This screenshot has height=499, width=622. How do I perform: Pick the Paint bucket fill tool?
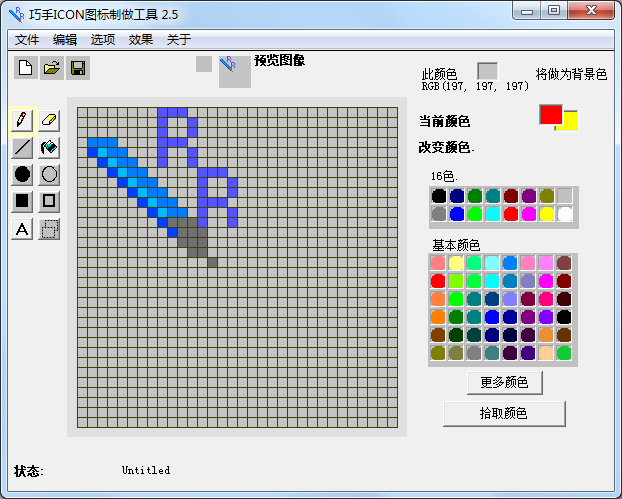click(x=50, y=147)
